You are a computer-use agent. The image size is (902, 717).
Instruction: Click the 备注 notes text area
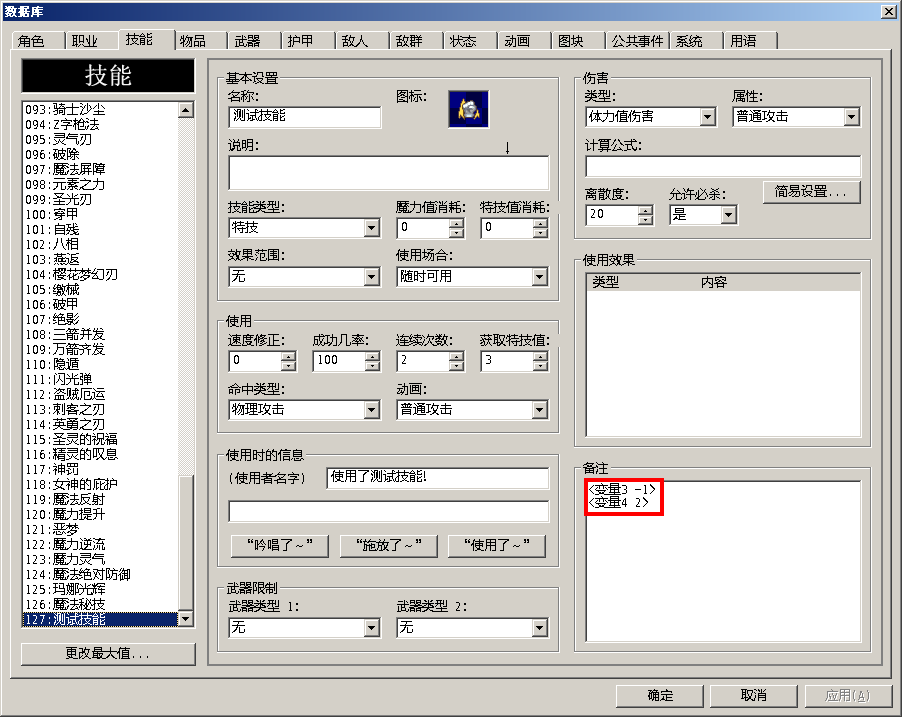point(723,561)
